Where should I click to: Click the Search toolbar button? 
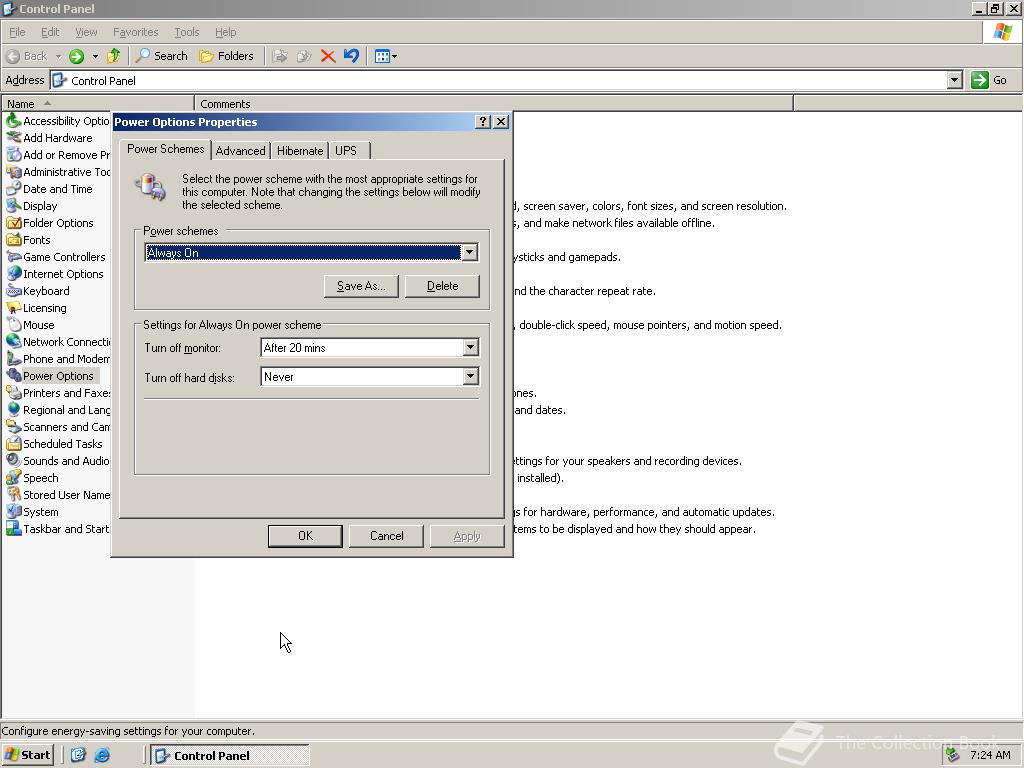[x=161, y=56]
